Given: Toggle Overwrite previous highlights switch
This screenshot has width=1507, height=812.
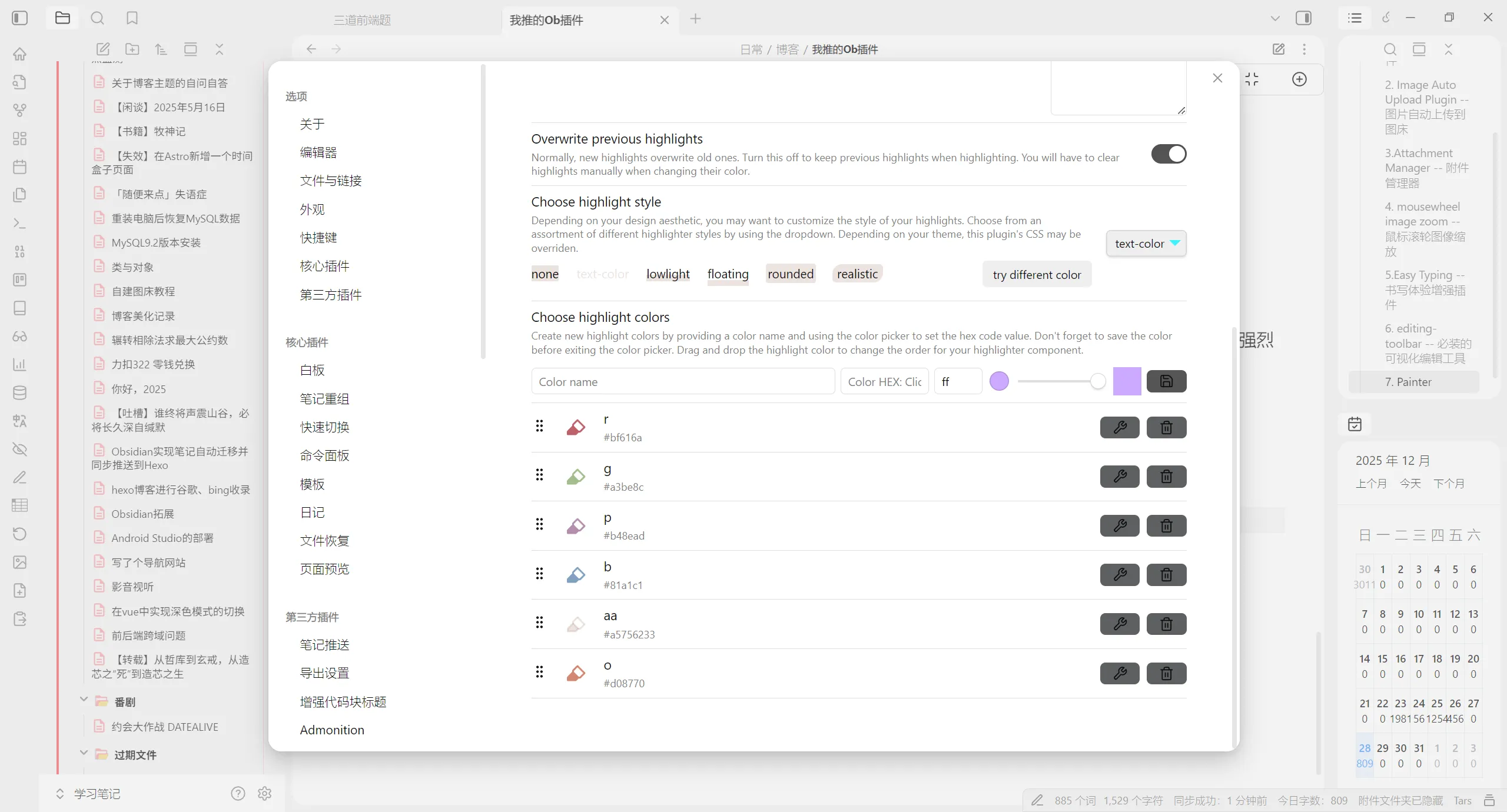Looking at the screenshot, I should point(1169,154).
